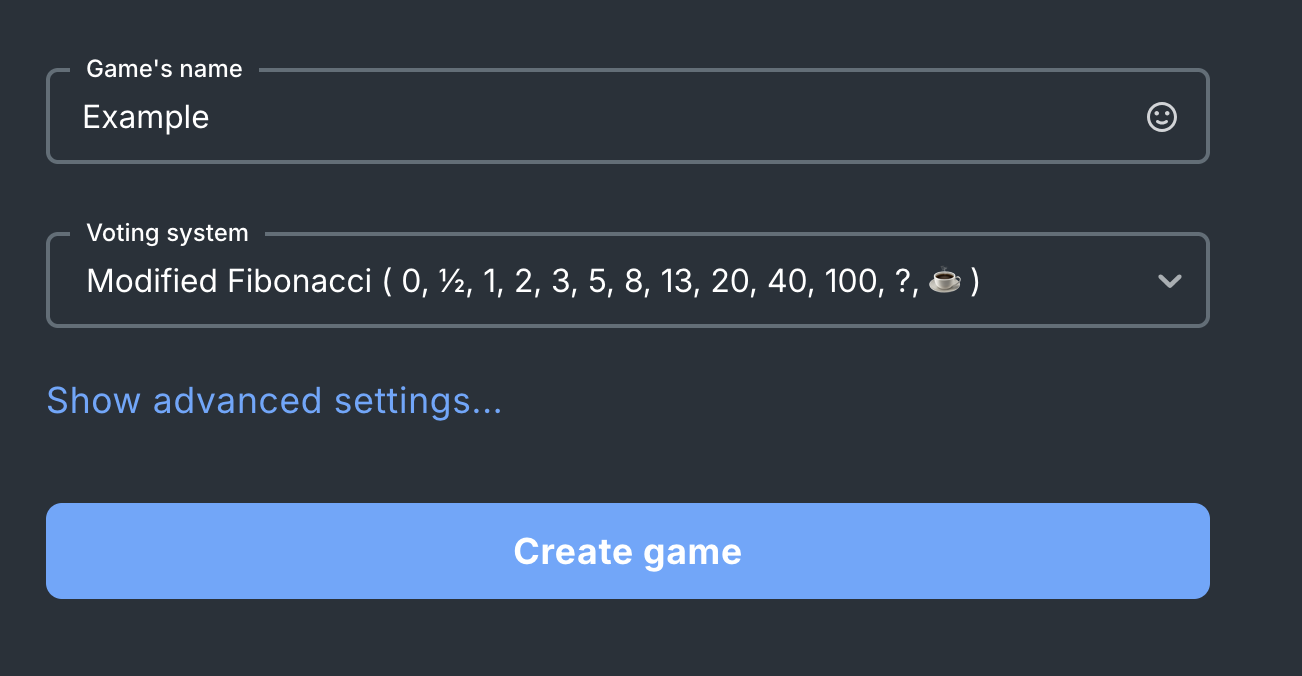Submit the form with Create game

click(627, 551)
